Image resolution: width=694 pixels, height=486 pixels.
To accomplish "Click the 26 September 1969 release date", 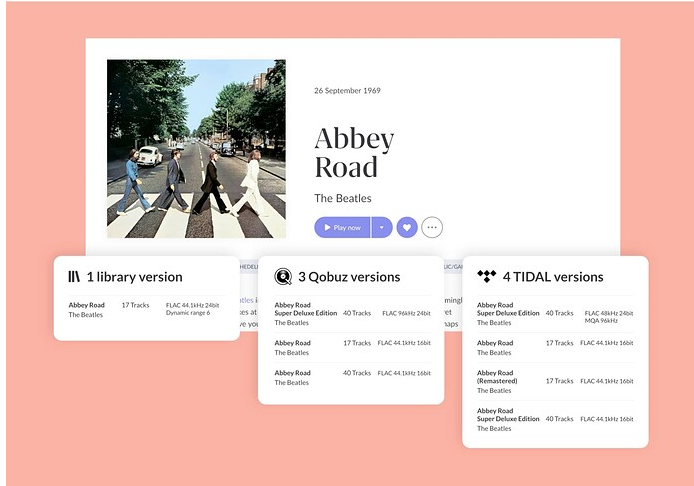I will pos(347,90).
